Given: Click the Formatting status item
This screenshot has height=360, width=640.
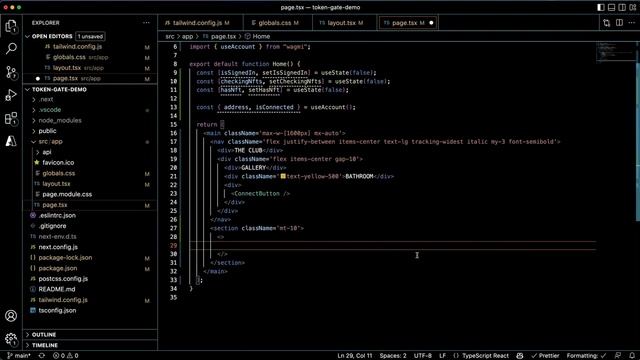Looking at the screenshot, I should [x=586, y=356].
